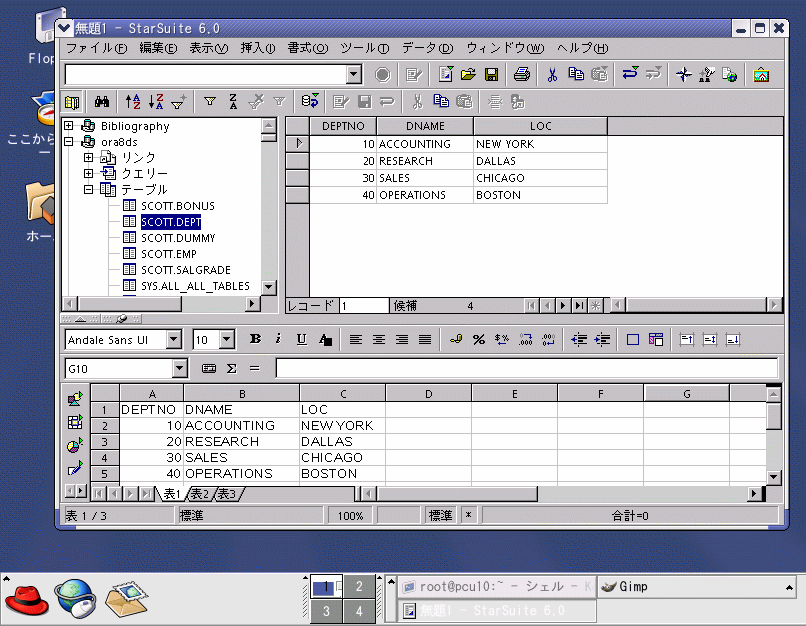The height and width of the screenshot is (626, 806).
Task: Click the New Document icon
Action: [446, 75]
